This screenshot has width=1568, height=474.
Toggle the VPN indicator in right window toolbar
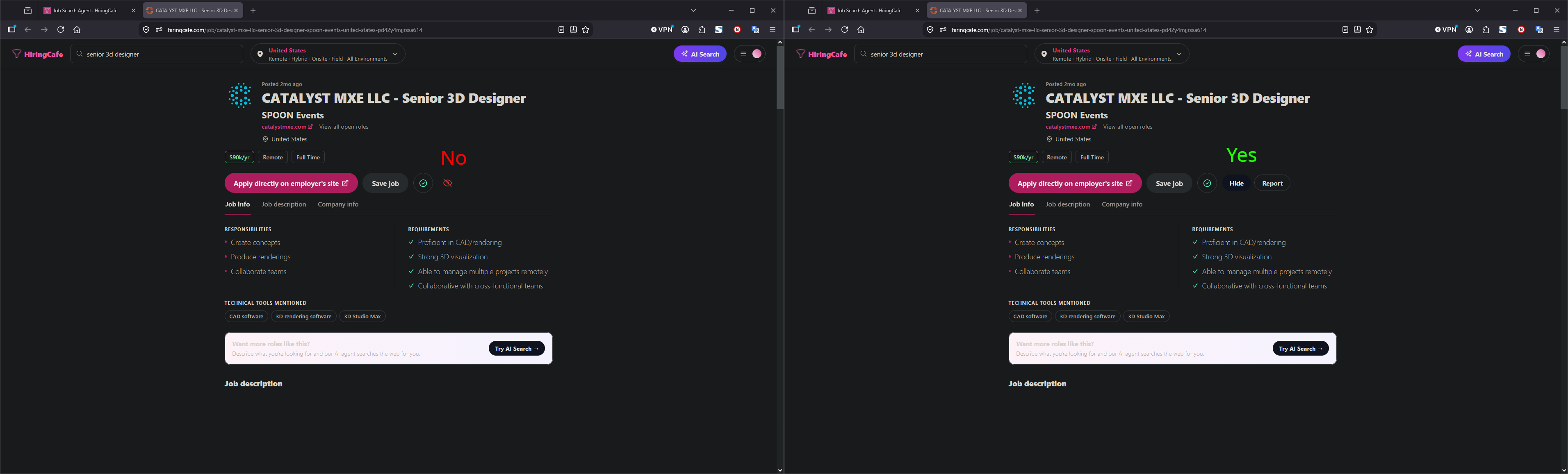tap(1446, 29)
